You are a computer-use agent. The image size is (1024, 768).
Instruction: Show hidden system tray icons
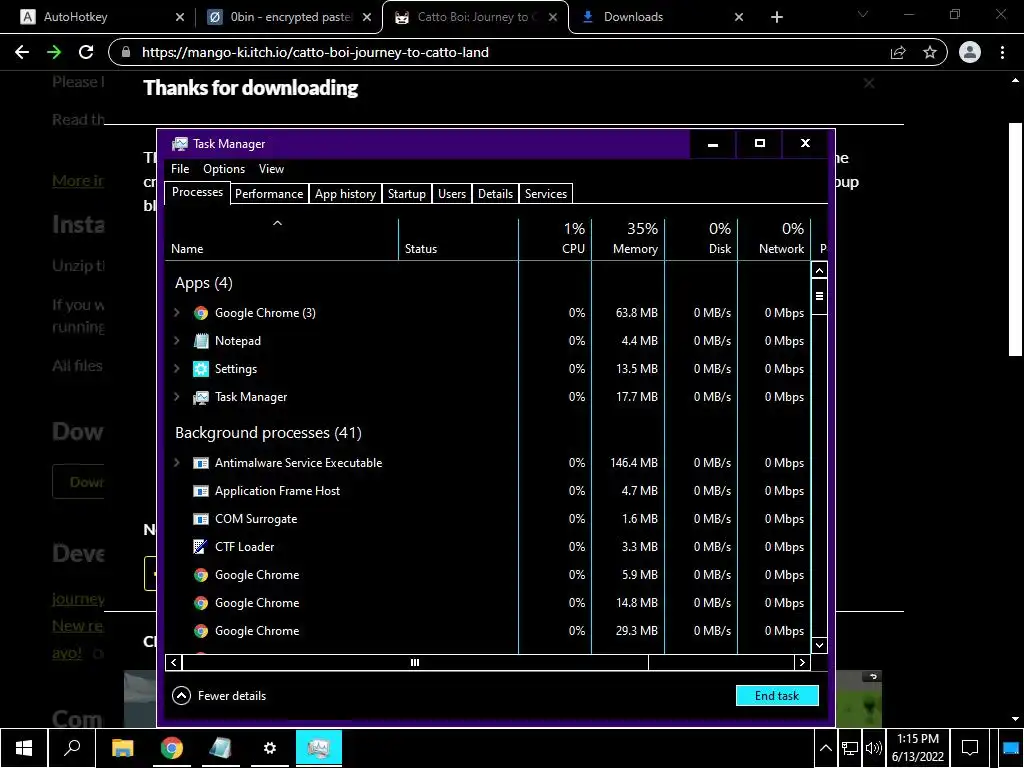825,748
